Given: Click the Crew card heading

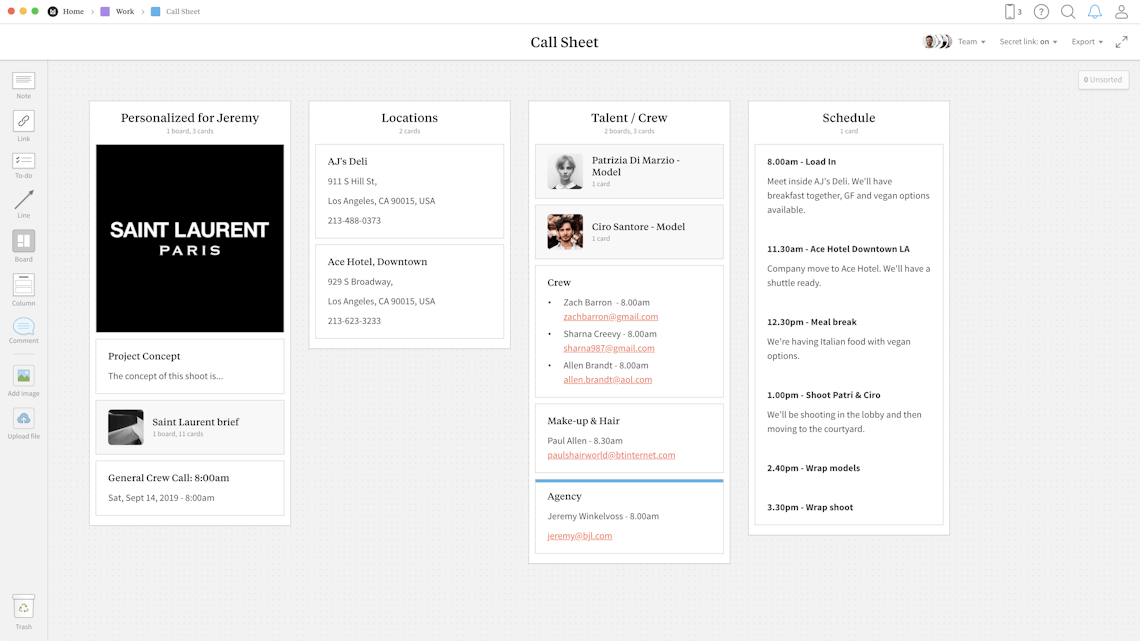Looking at the screenshot, I should pos(559,283).
